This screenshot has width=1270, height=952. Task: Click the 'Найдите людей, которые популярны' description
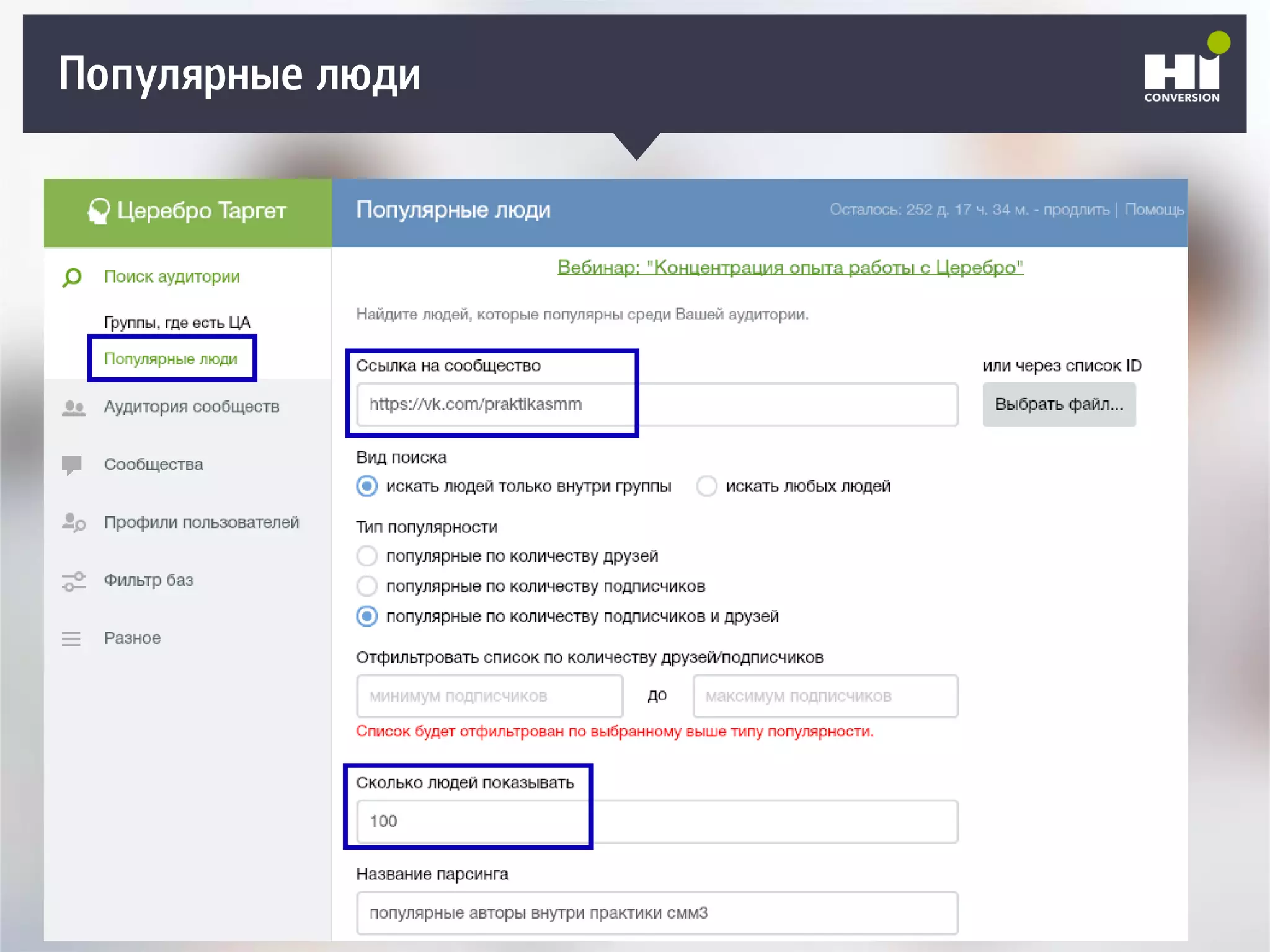click(582, 314)
